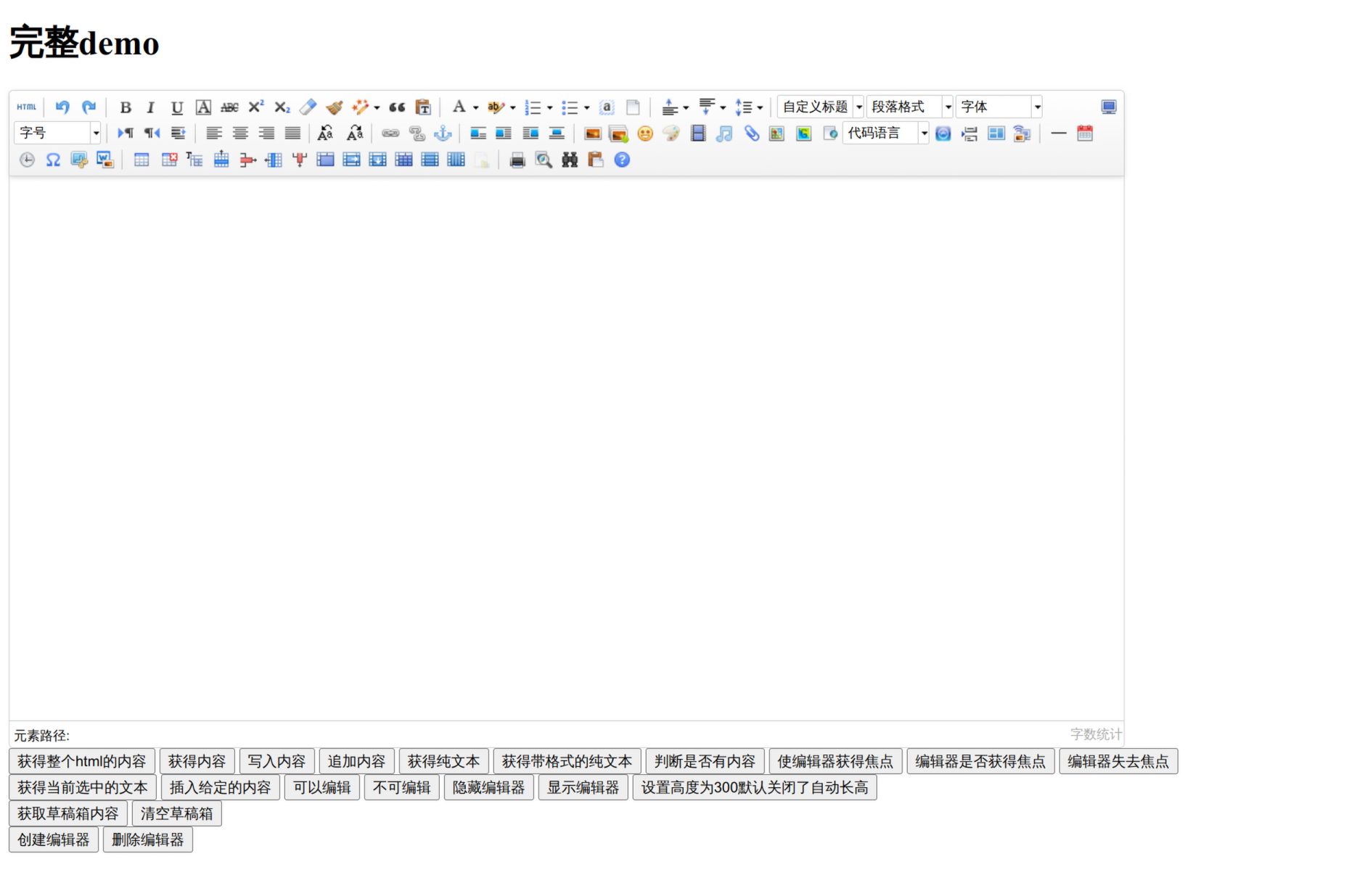The image size is (1365, 896).
Task: Open the scrawl drawing palette
Action: click(671, 133)
